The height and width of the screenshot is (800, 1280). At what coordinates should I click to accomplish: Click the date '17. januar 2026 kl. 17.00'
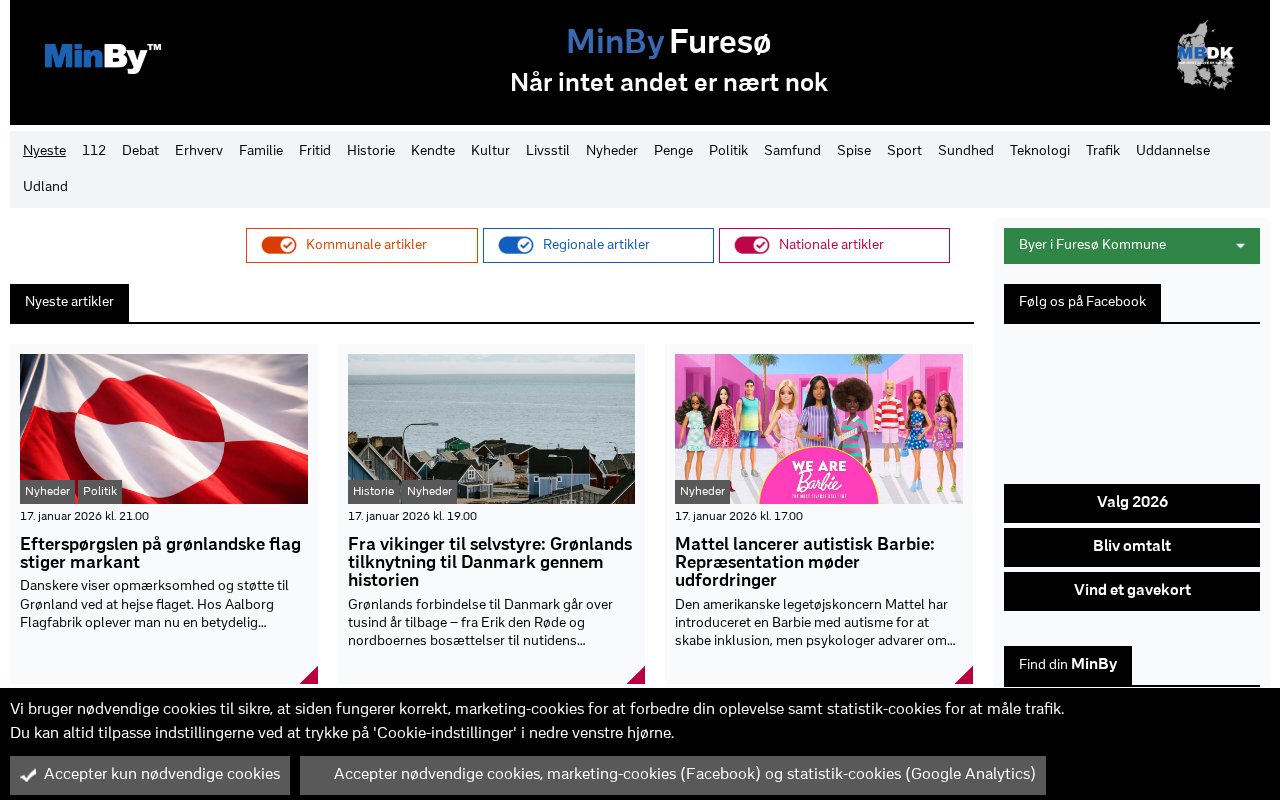tap(739, 517)
